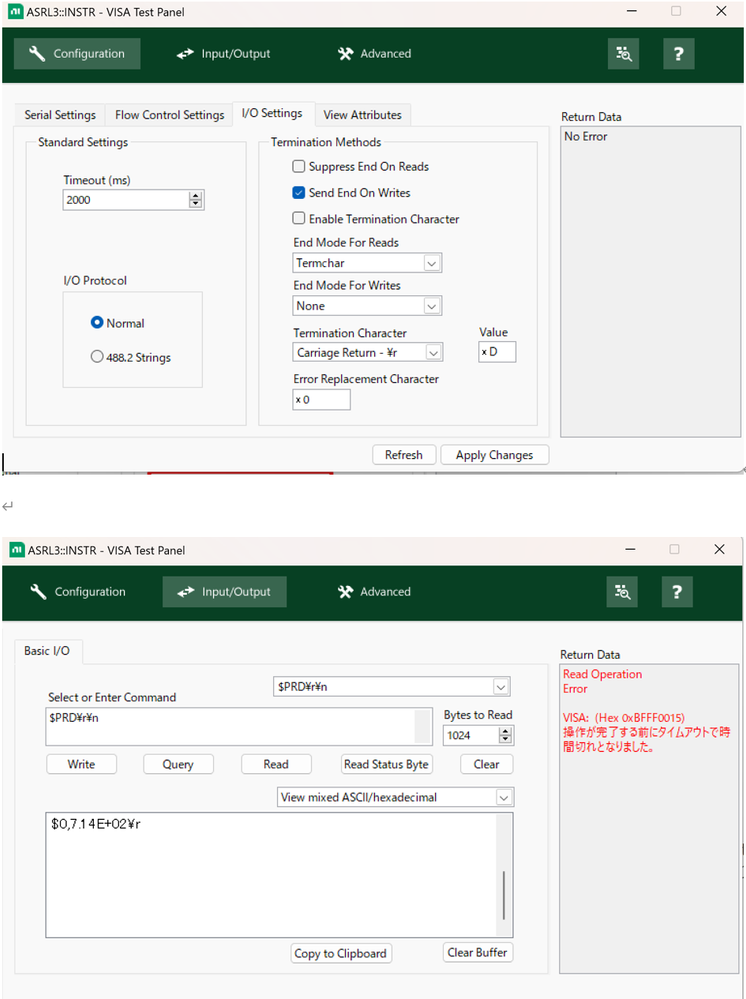The width and height of the screenshot is (746, 999).
Task: Click the Query button
Action: pyautogui.click(x=178, y=764)
